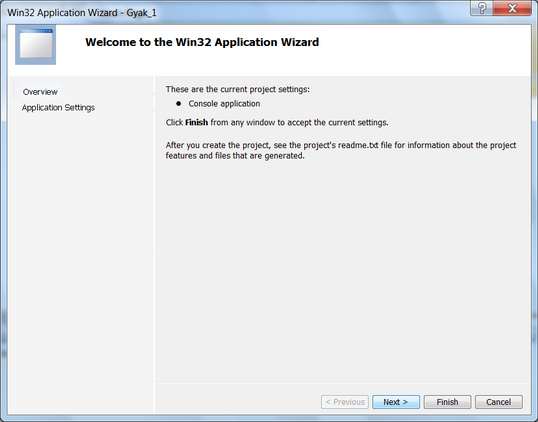This screenshot has width=538, height=422.
Task: Click 'These are the current project settings:' text
Action: pyautogui.click(x=237, y=89)
